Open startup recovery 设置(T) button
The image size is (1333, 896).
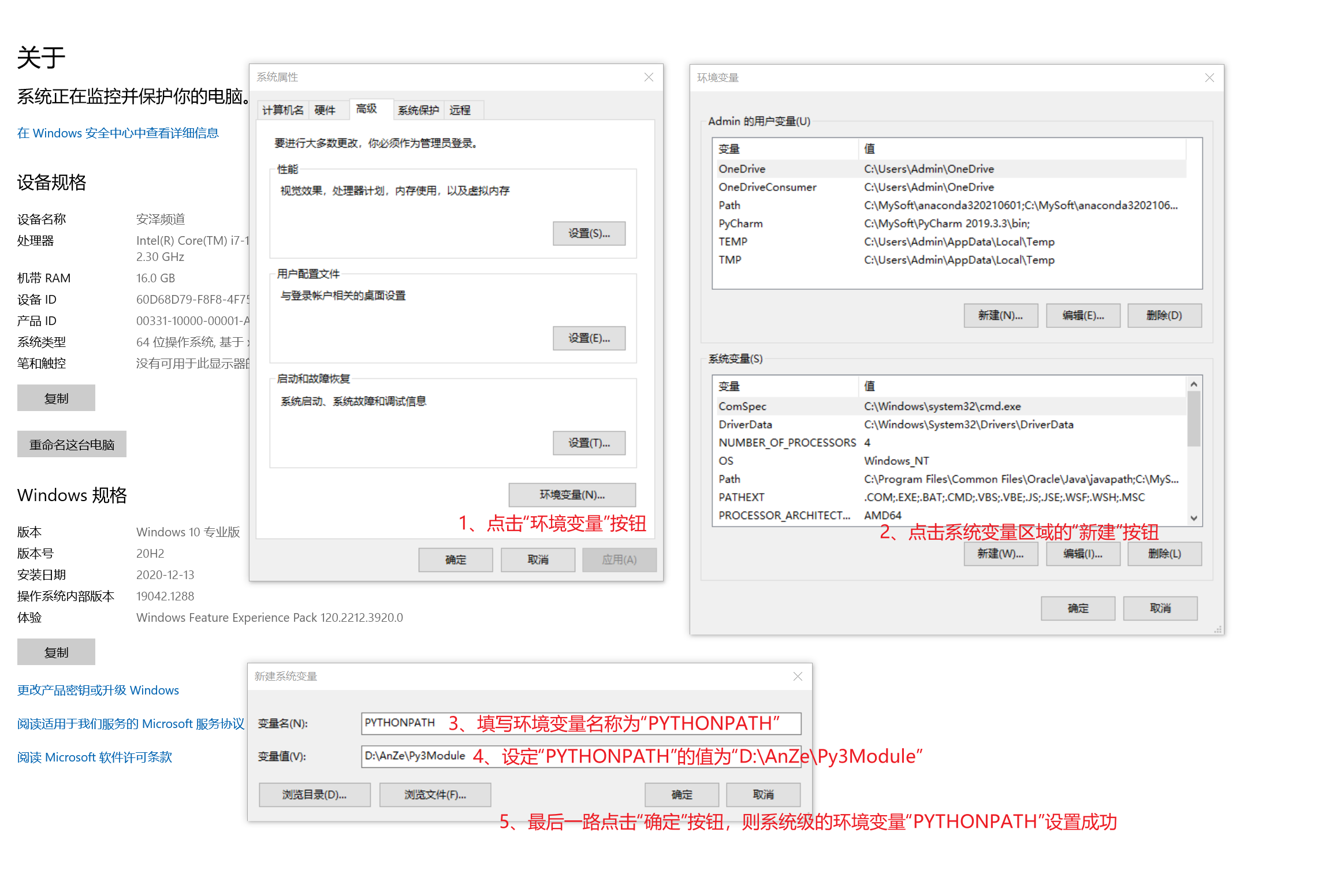click(x=589, y=443)
